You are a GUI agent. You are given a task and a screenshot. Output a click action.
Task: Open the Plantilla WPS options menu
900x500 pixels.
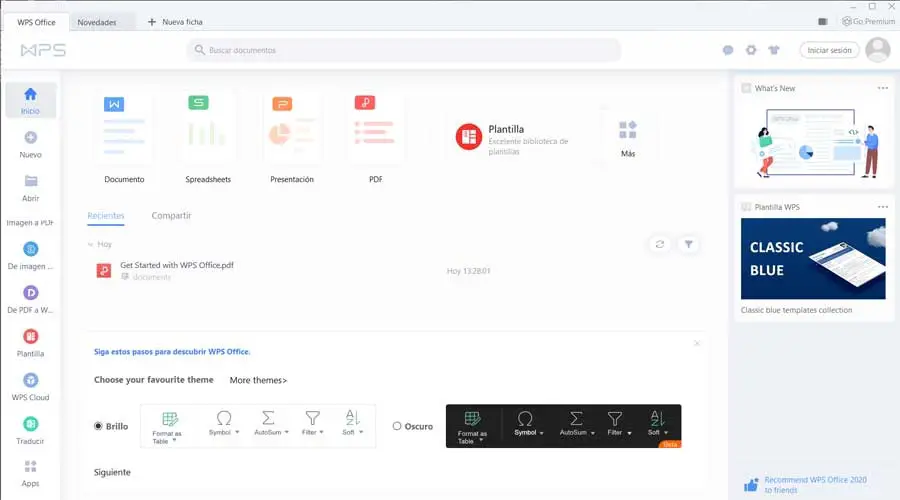pyautogui.click(x=883, y=207)
